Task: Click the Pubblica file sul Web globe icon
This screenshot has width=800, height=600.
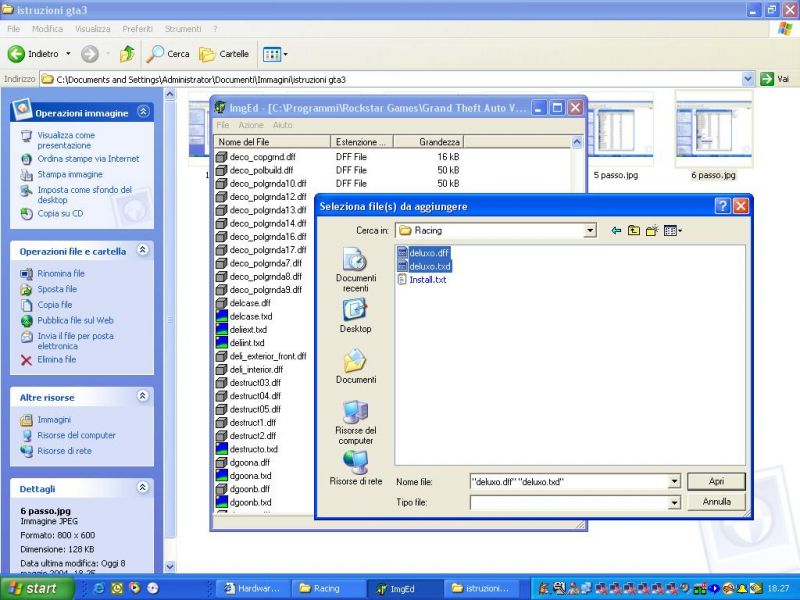Action: [26, 321]
